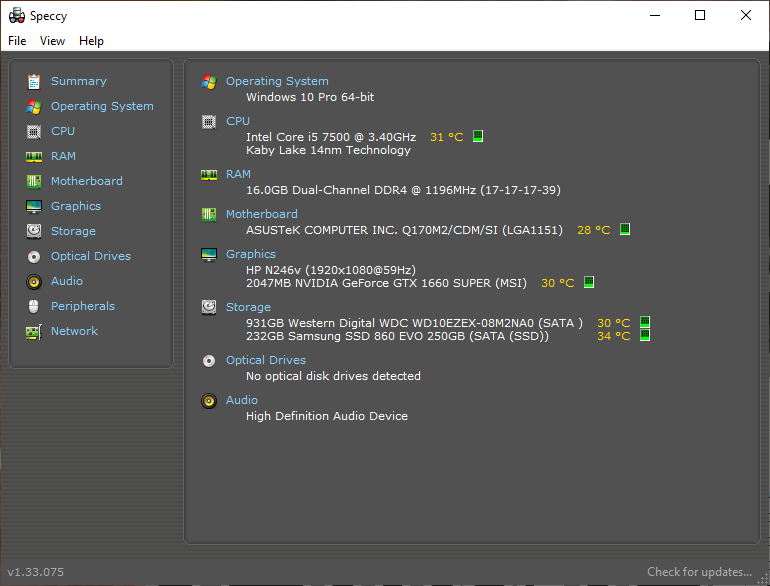
Task: Click the Peripherals mouse icon in sidebar
Action: click(x=34, y=307)
